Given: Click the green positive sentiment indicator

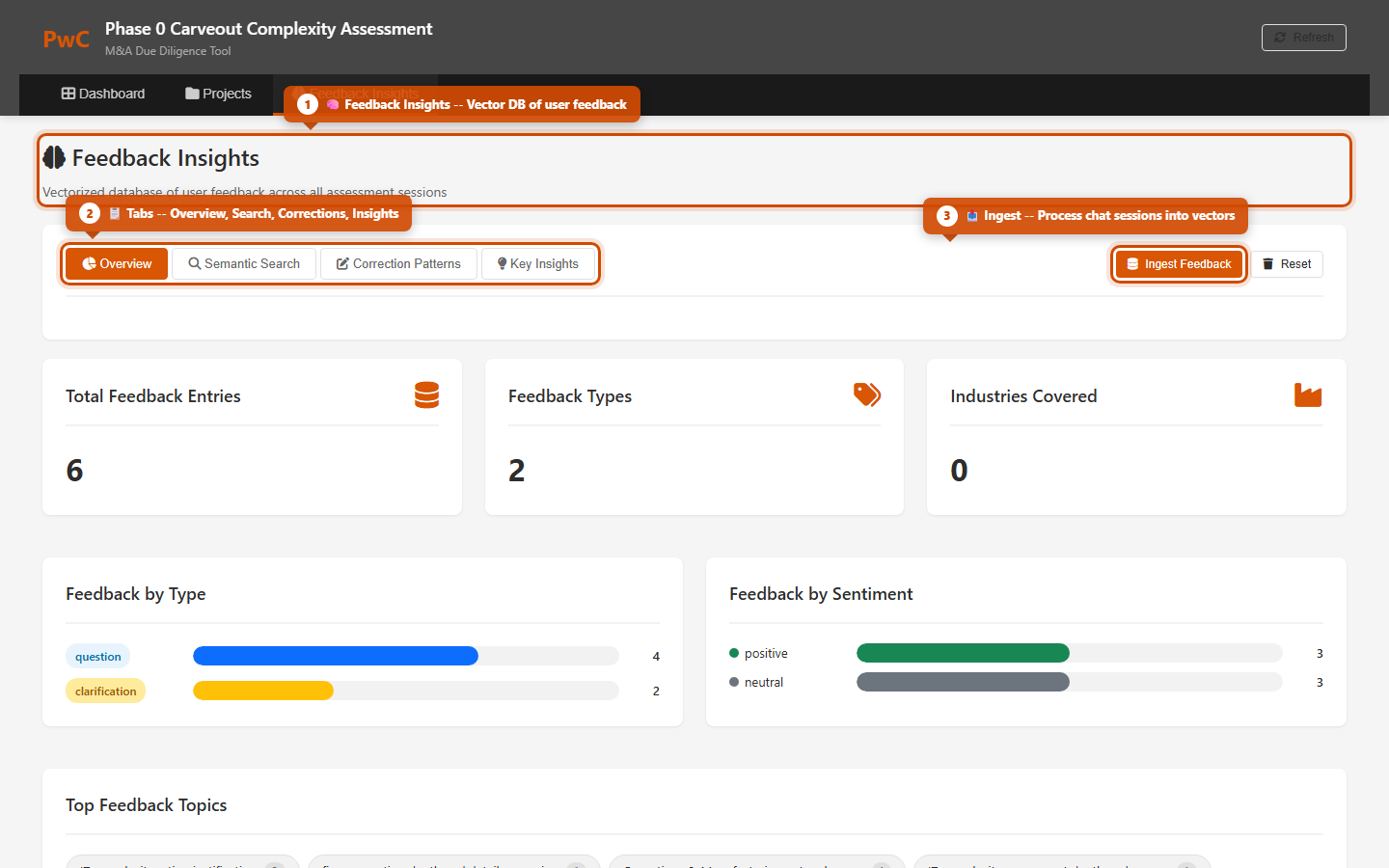Looking at the screenshot, I should [734, 653].
